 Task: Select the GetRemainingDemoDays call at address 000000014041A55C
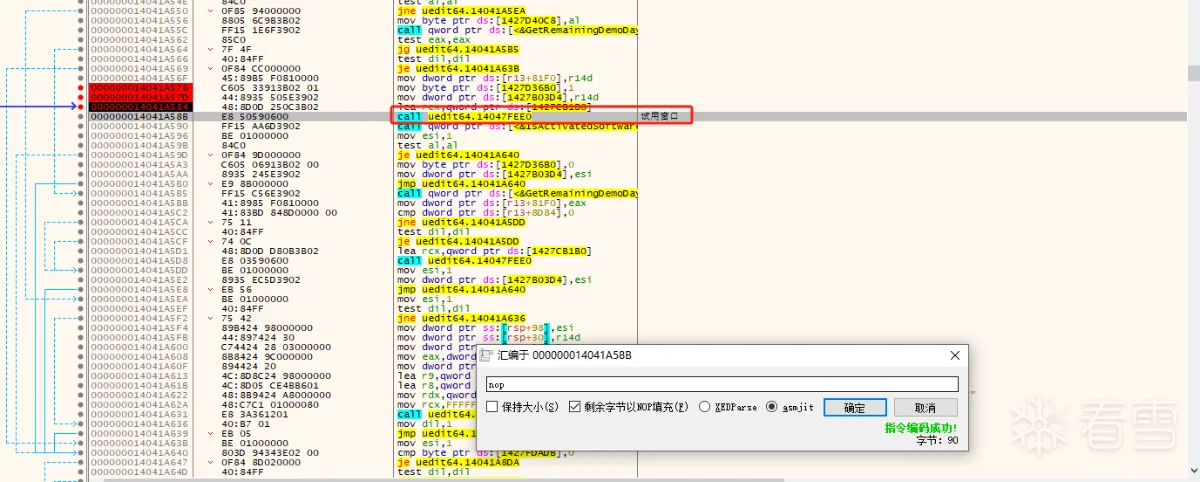coord(515,30)
